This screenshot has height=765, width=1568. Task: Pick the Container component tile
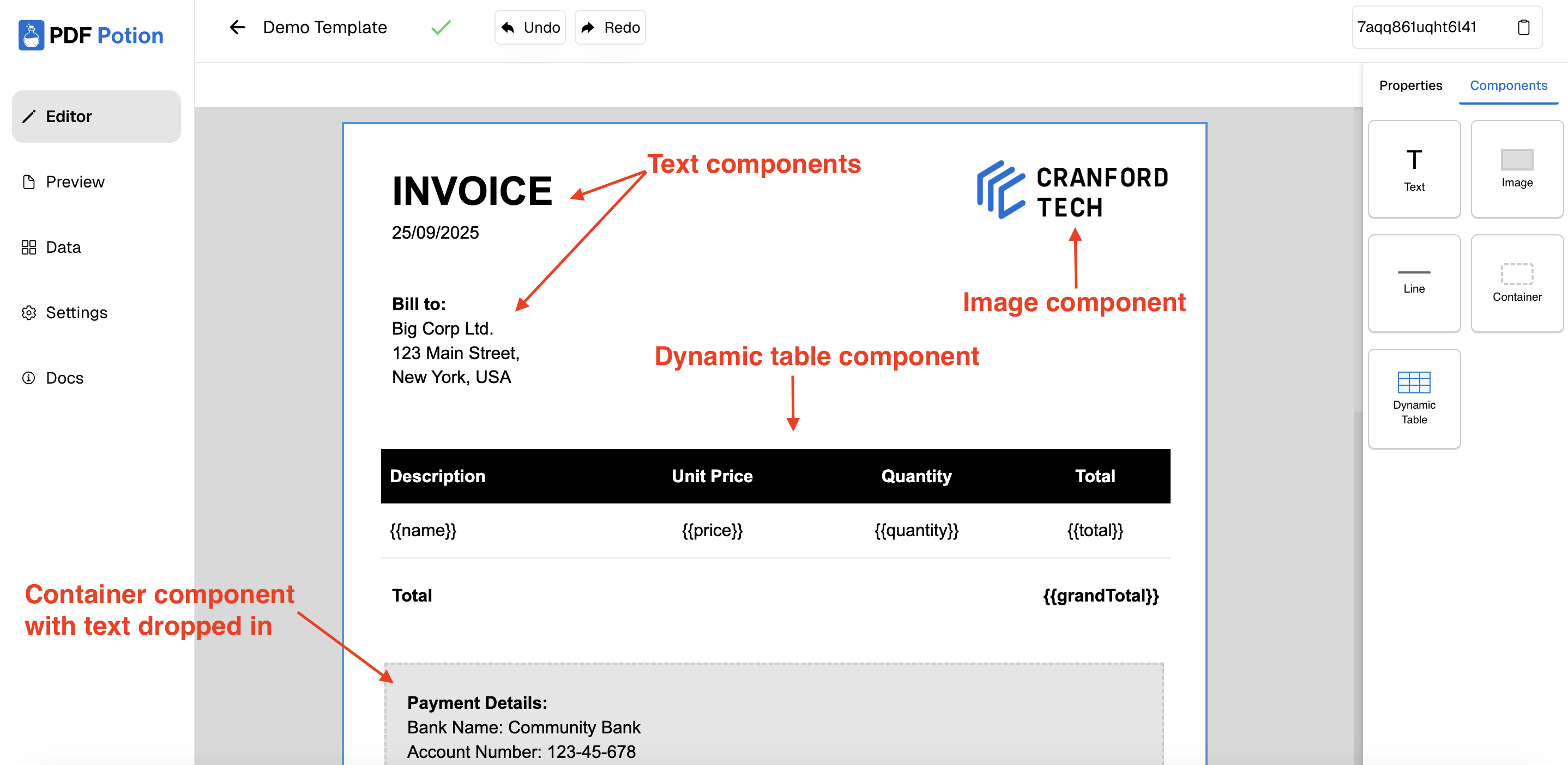click(1516, 283)
